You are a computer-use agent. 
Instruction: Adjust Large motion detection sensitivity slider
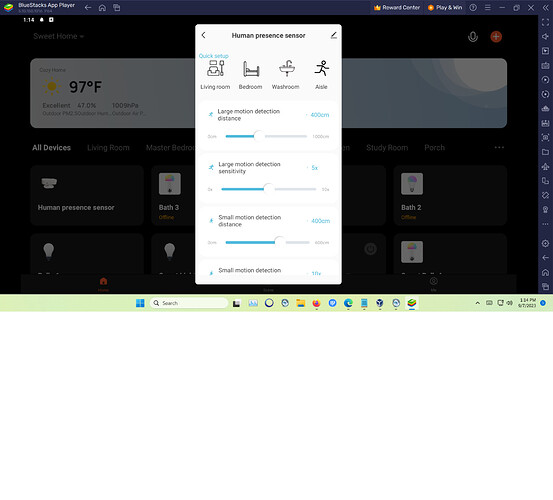pyautogui.click(x=268, y=189)
